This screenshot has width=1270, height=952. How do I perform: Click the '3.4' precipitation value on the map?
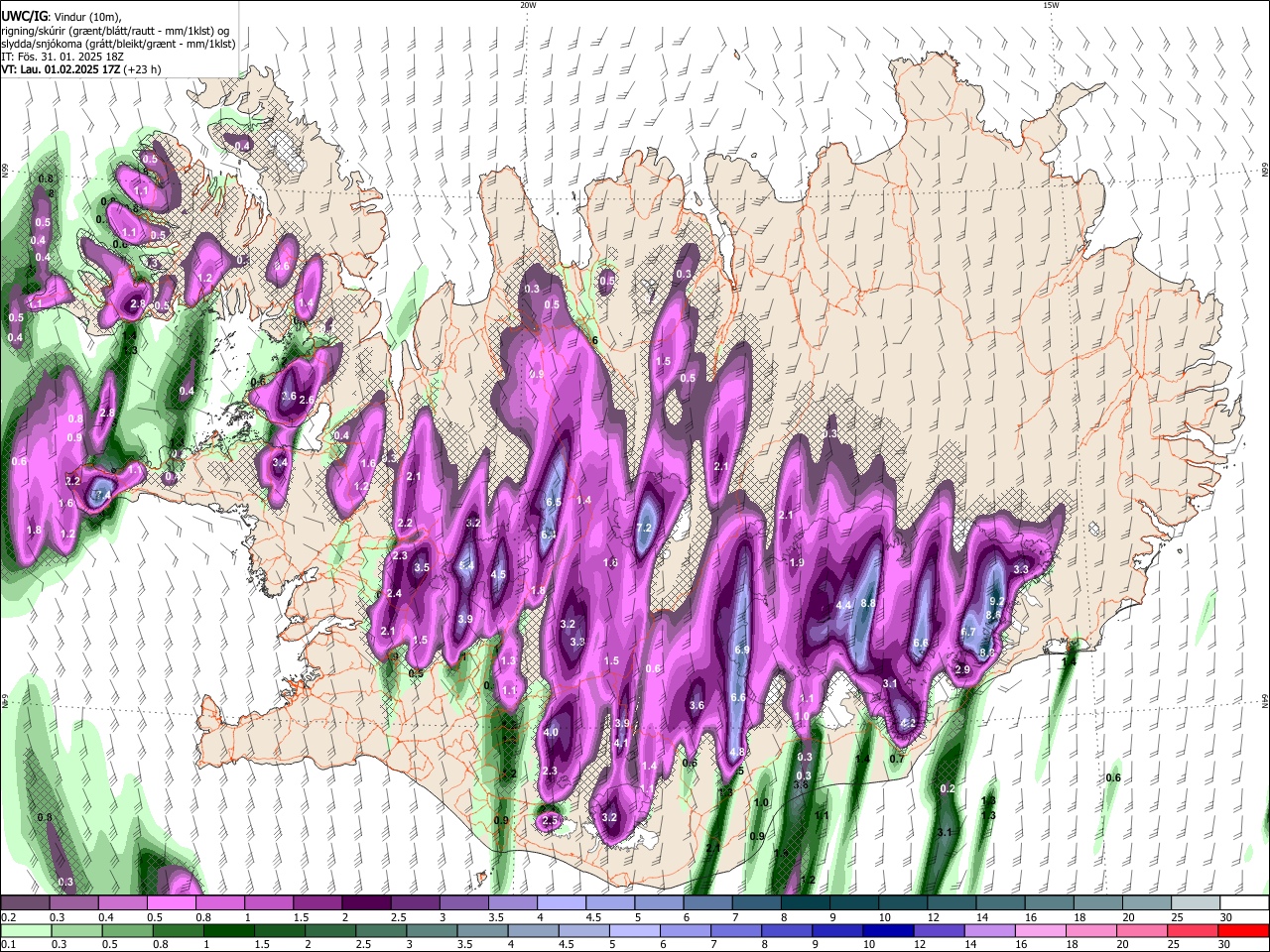click(280, 463)
